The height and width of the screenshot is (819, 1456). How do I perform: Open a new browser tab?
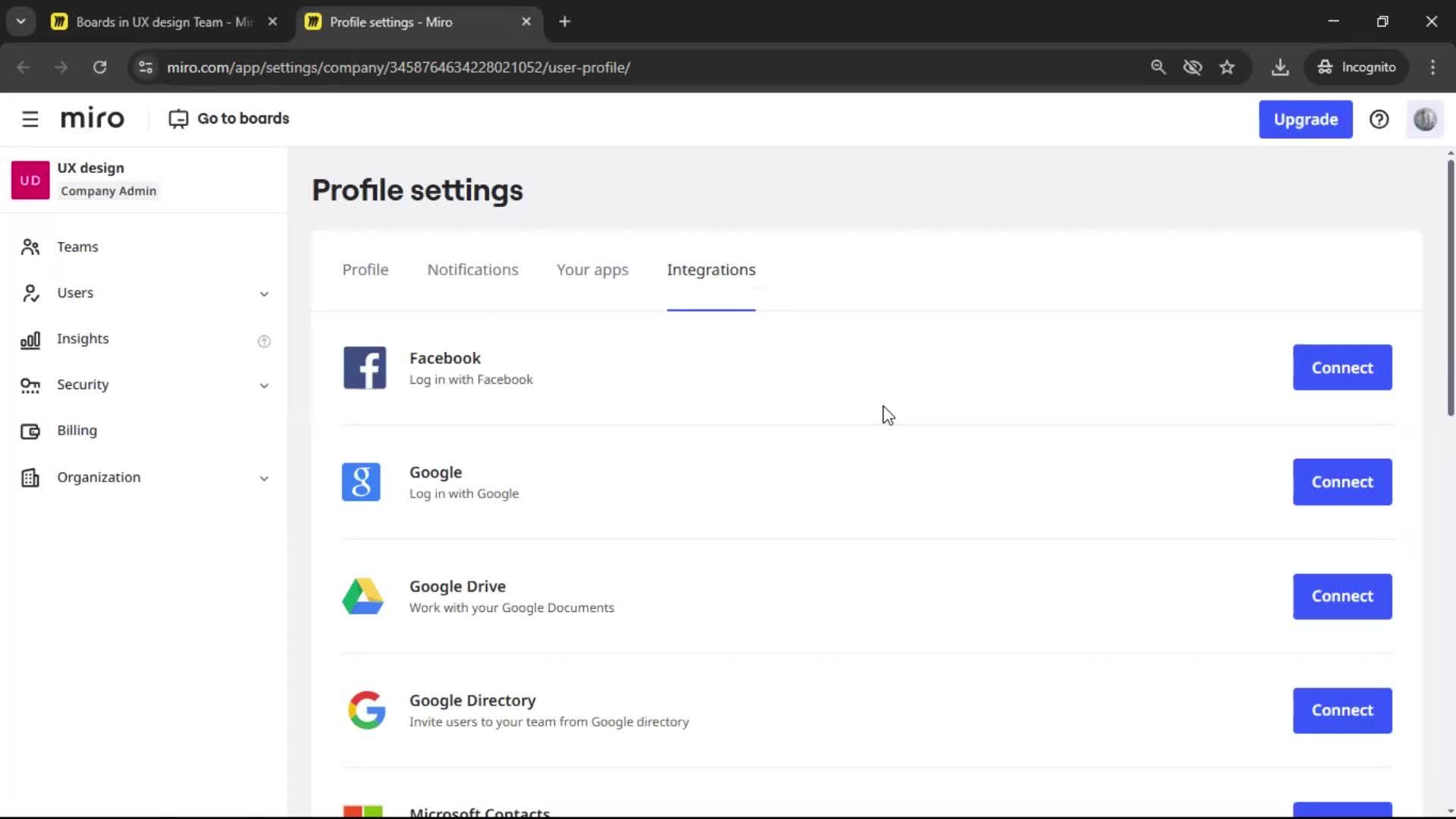(564, 22)
